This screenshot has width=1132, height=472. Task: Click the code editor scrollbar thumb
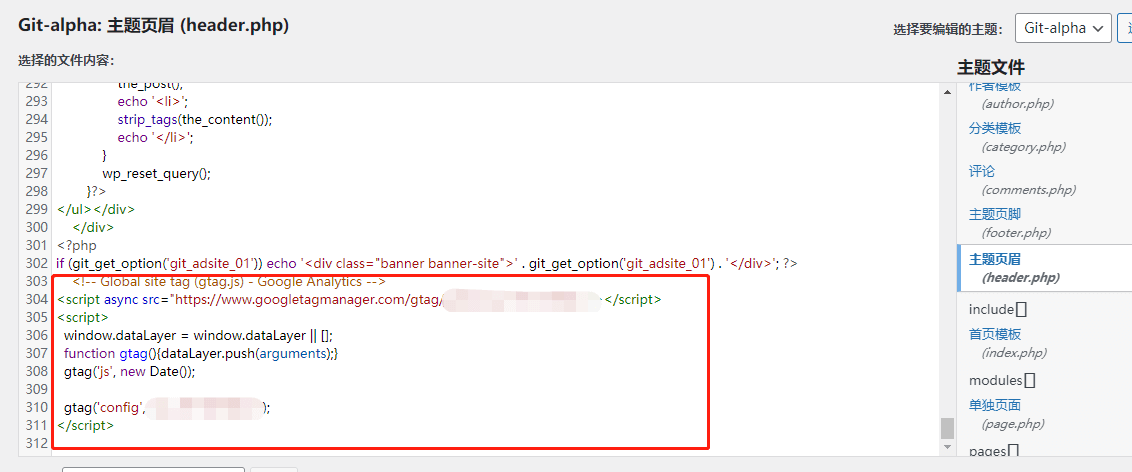point(947,428)
